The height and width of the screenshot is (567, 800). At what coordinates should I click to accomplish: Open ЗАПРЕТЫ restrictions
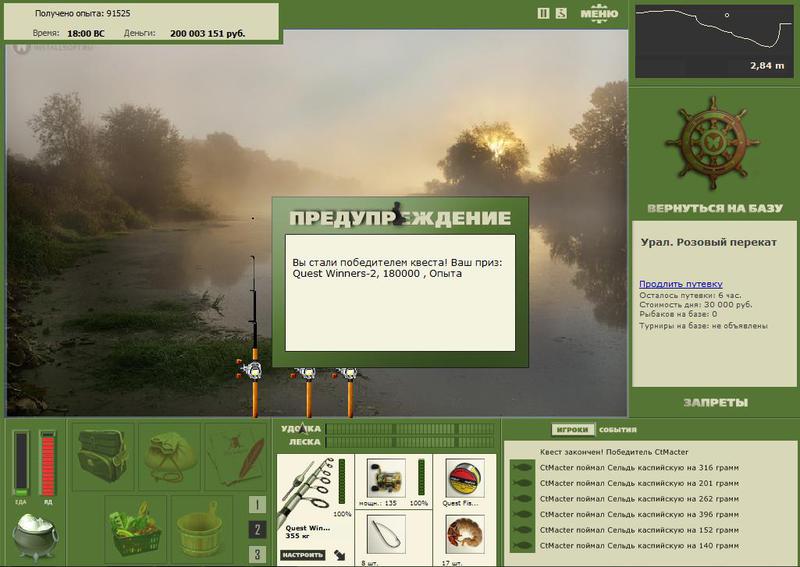tap(715, 403)
